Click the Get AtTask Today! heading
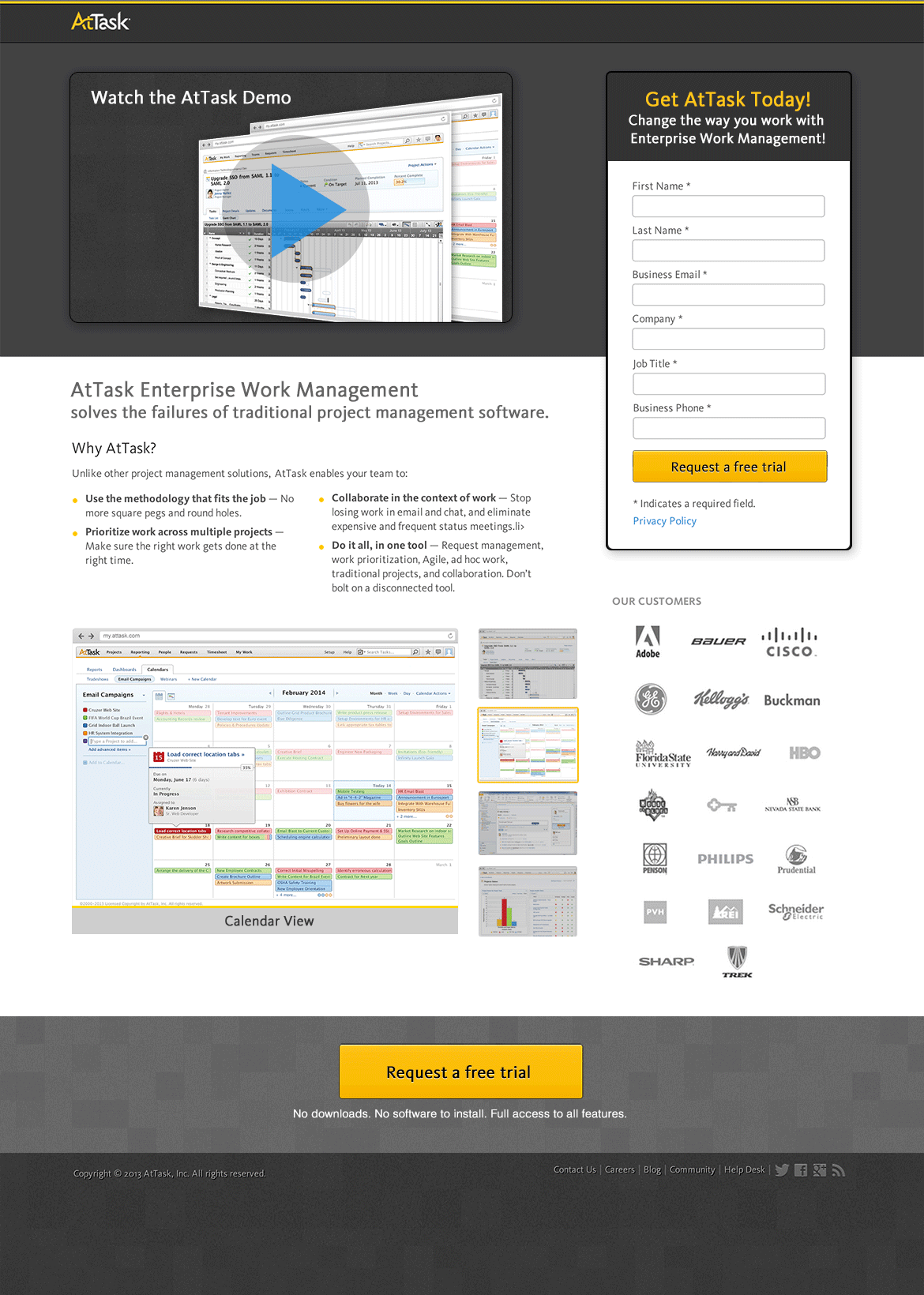The width and height of the screenshot is (924, 1295). click(x=727, y=99)
